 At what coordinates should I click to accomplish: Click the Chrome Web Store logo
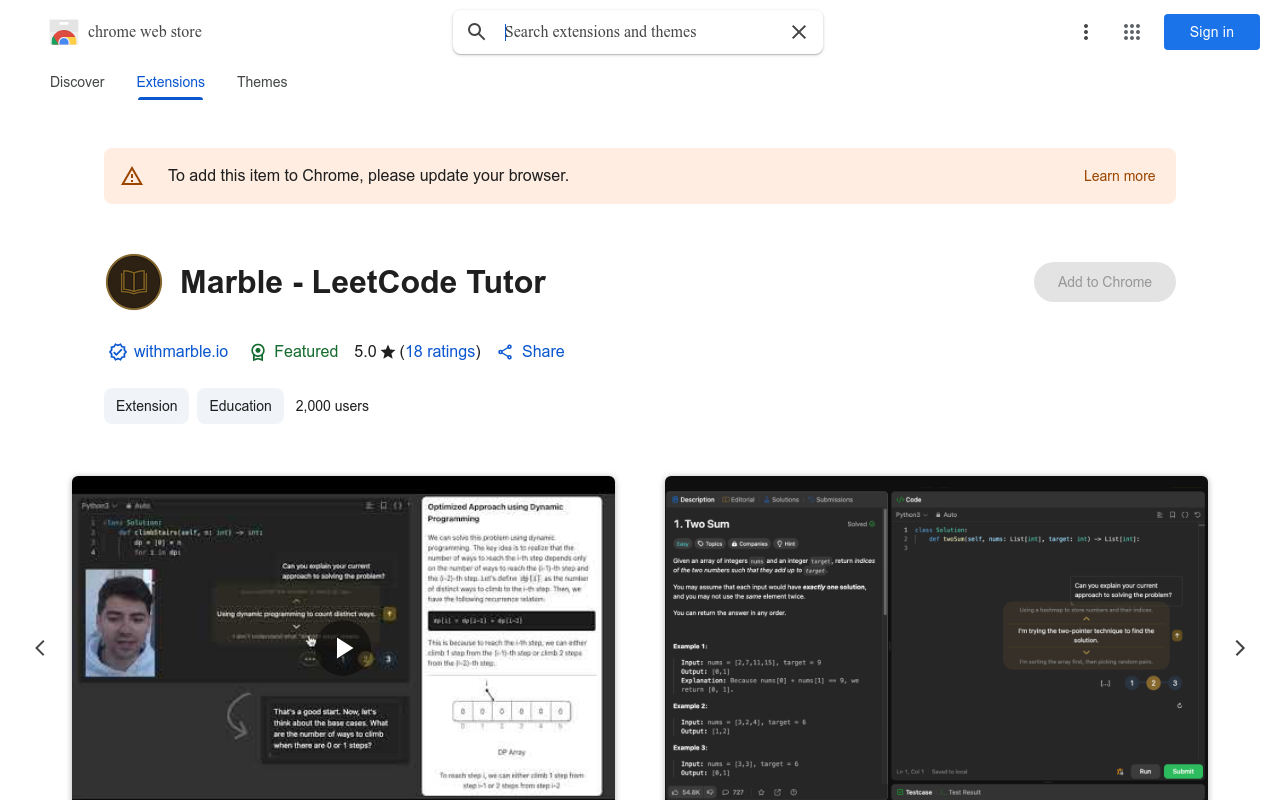point(64,32)
